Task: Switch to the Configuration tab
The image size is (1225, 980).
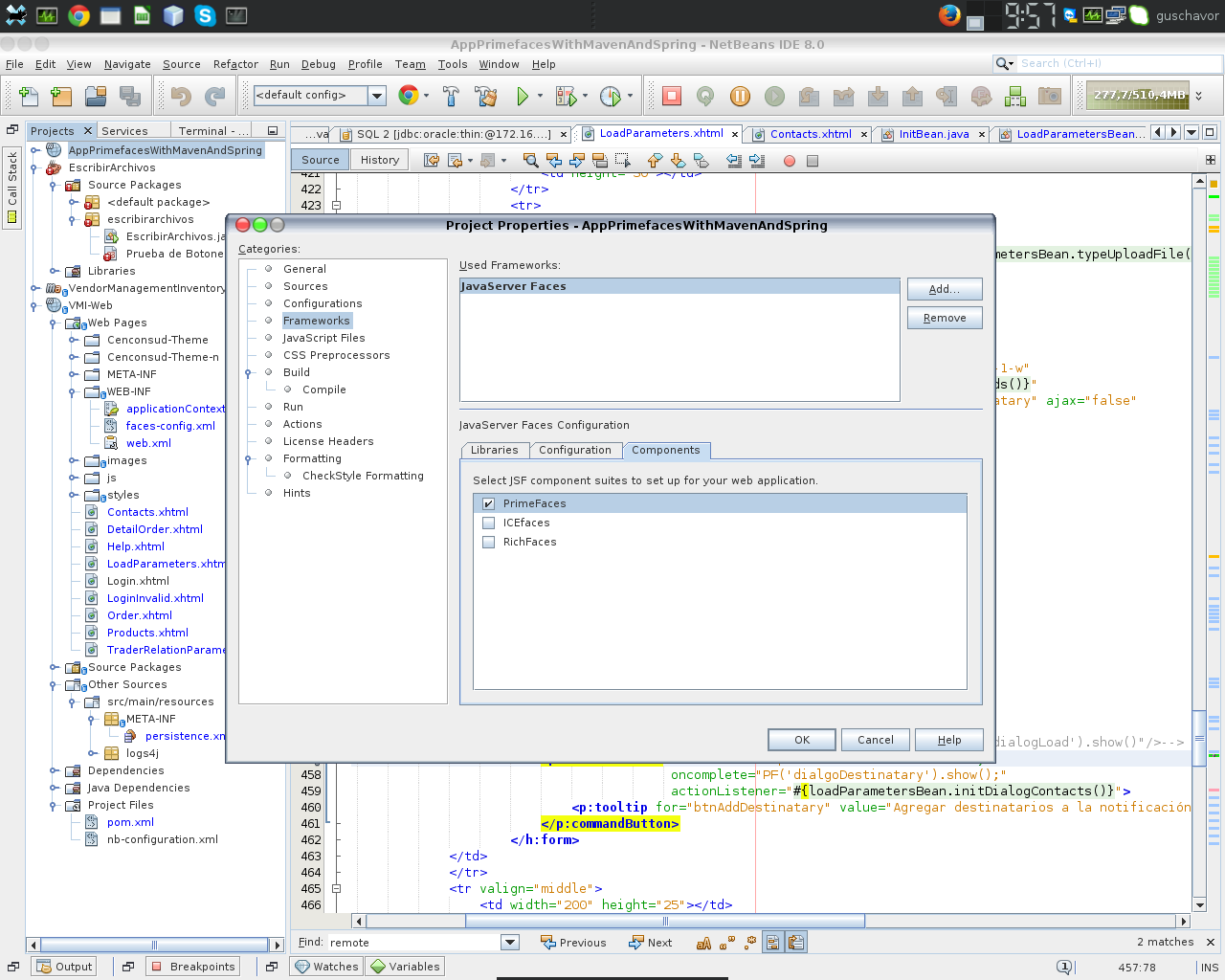Action: 576,450
